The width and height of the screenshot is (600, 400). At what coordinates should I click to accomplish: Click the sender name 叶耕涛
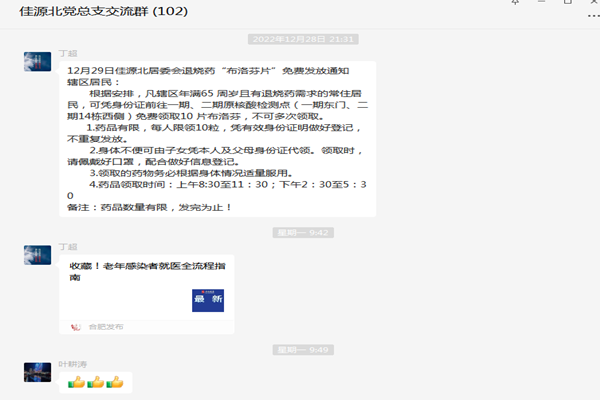click(x=71, y=362)
